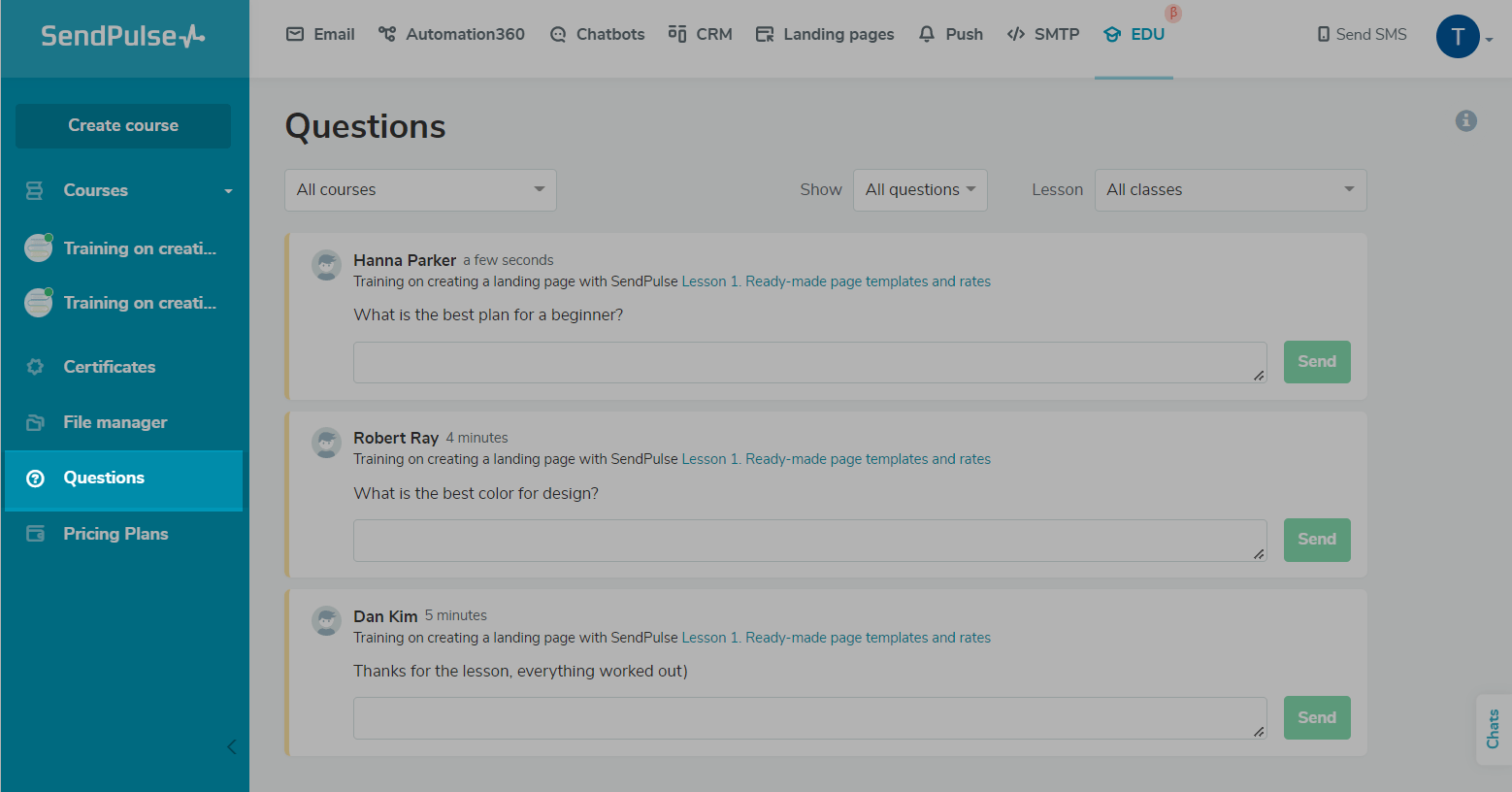Switch to the Chatbots tab
The width and height of the screenshot is (1512, 792).
(x=597, y=35)
